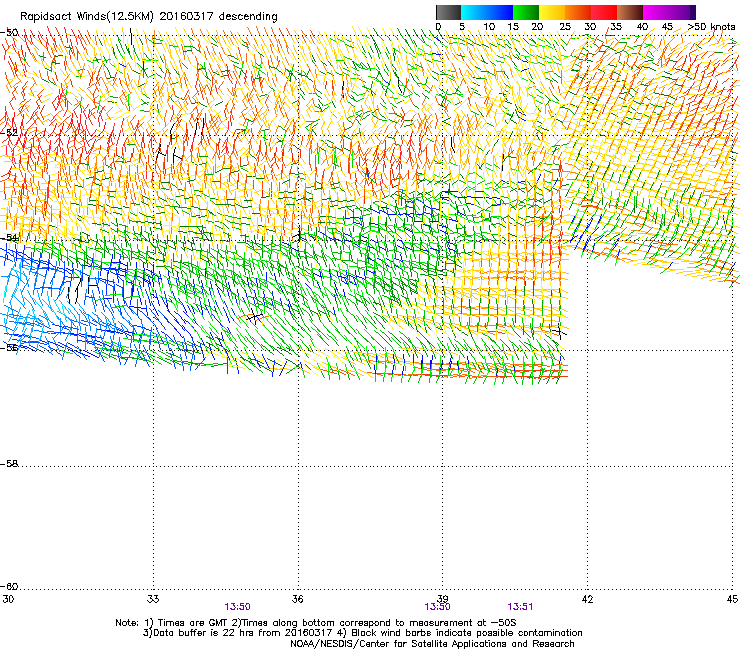Click the "35" legend scale label
The image size is (740, 650).
pos(616,27)
